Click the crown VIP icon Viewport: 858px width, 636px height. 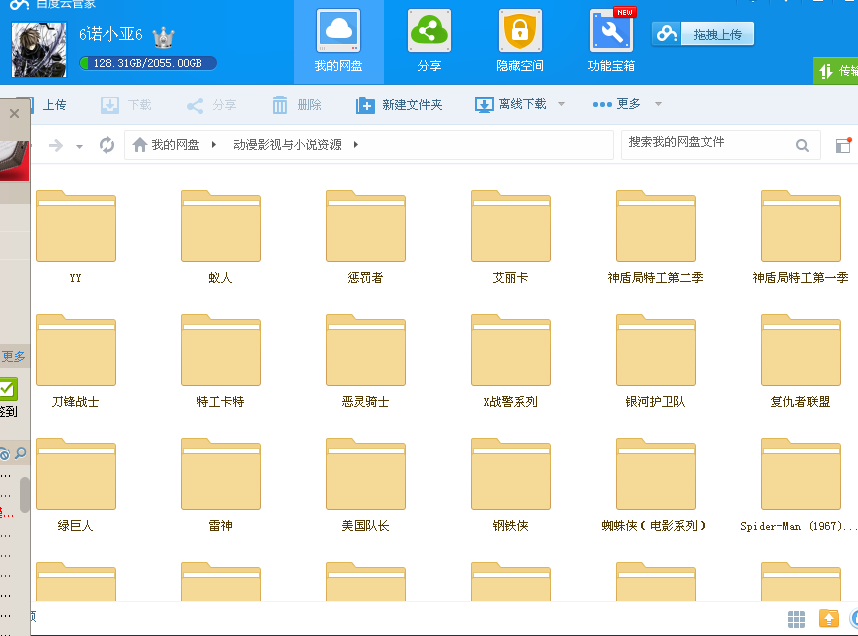pyautogui.click(x=163, y=37)
